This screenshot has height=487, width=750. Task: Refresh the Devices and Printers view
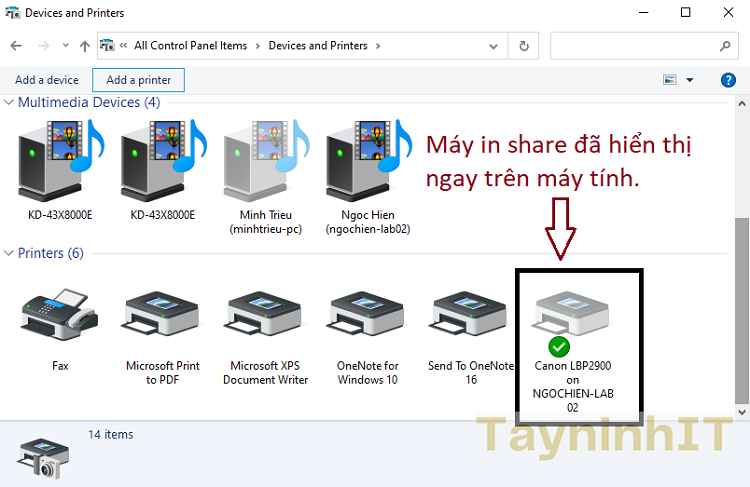point(523,46)
